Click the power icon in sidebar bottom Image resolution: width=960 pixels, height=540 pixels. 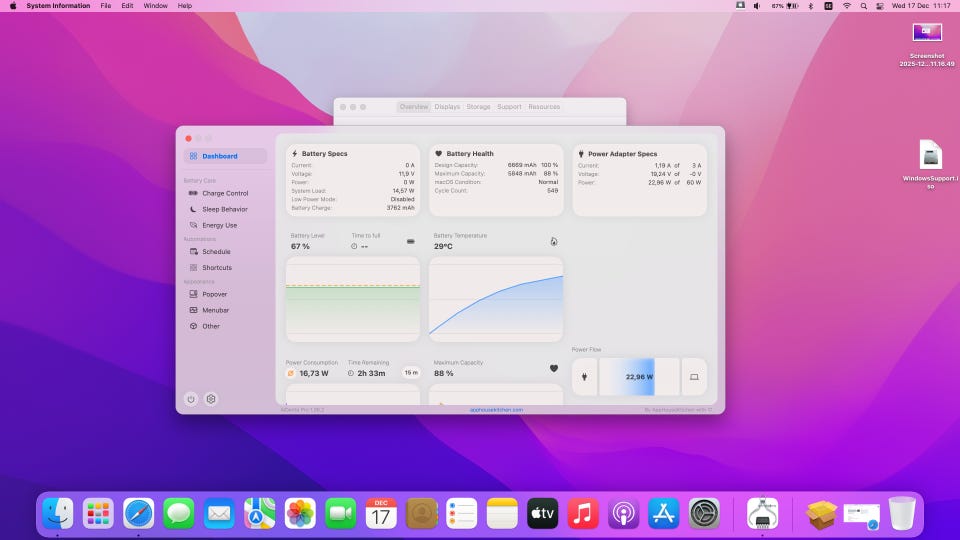point(191,399)
